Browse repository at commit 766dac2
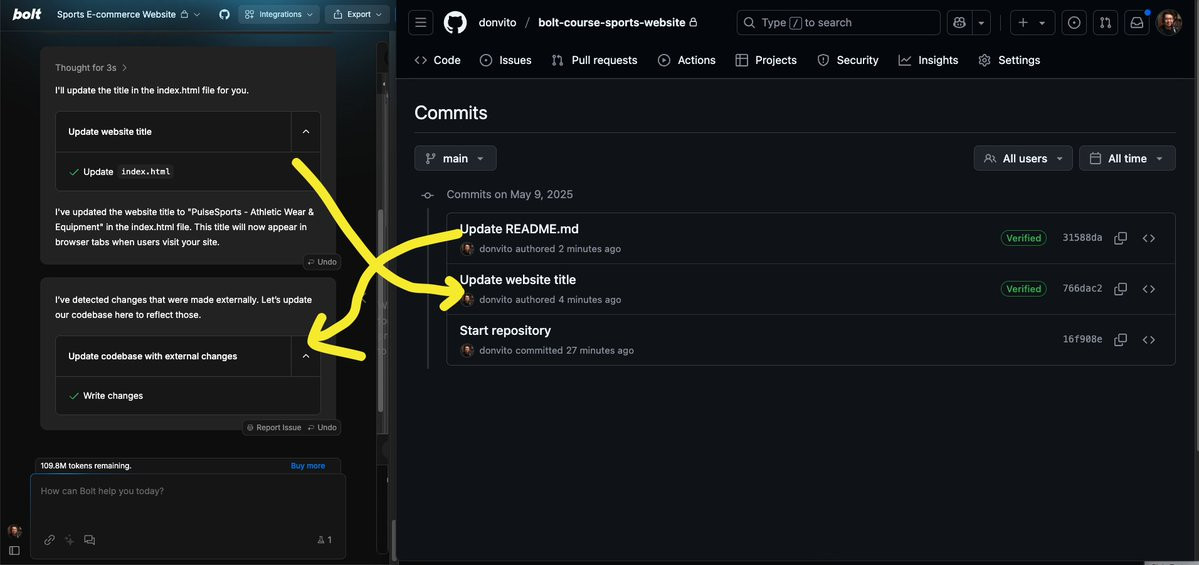This screenshot has height=565, width=1199. pyautogui.click(x=1149, y=289)
